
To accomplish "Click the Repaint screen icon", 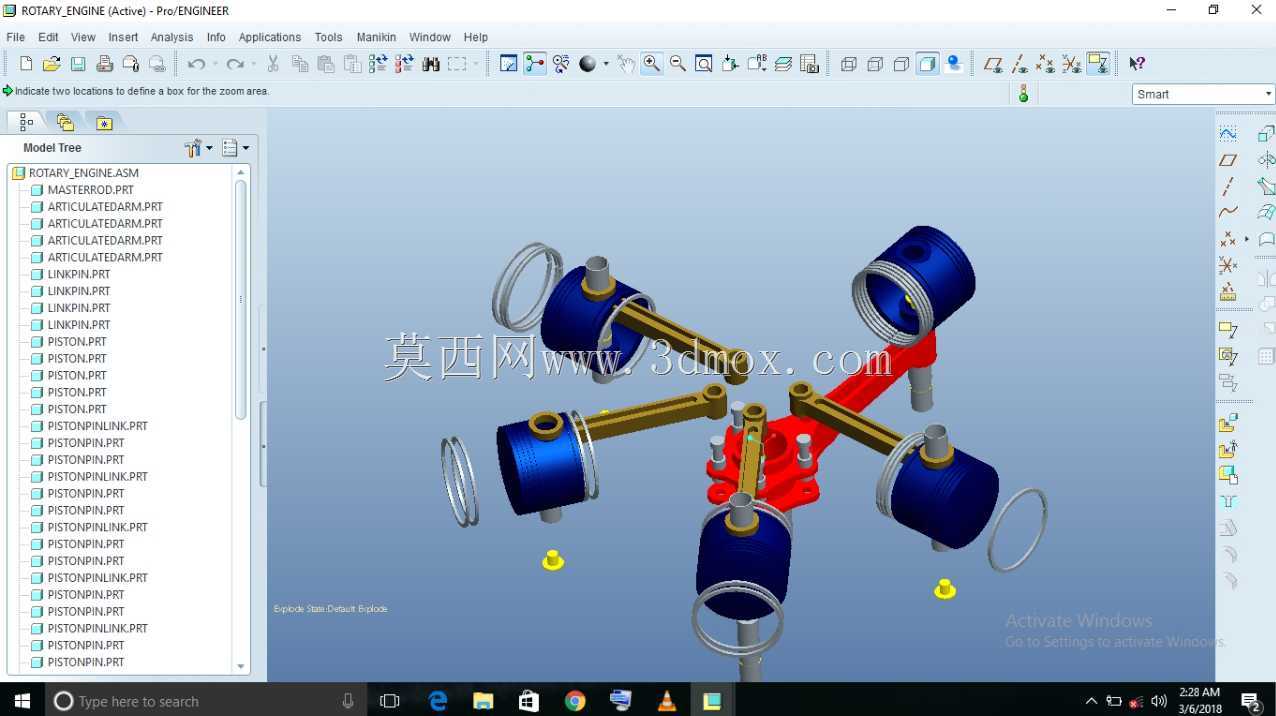I will coord(508,64).
